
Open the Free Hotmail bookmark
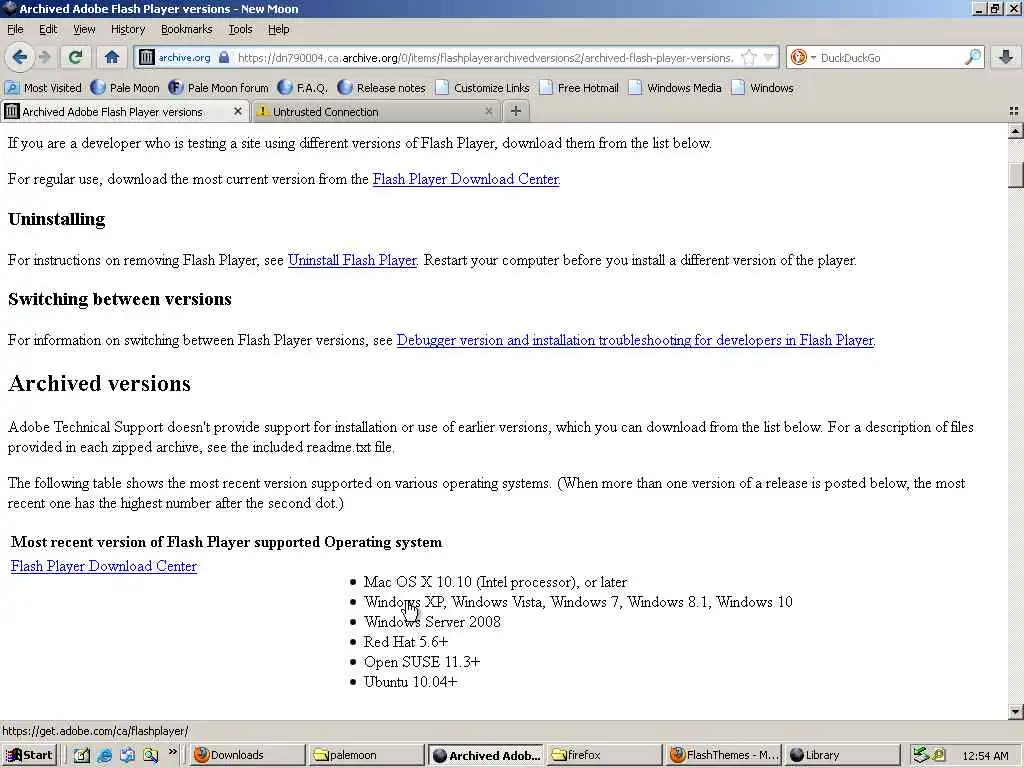[x=579, y=88]
